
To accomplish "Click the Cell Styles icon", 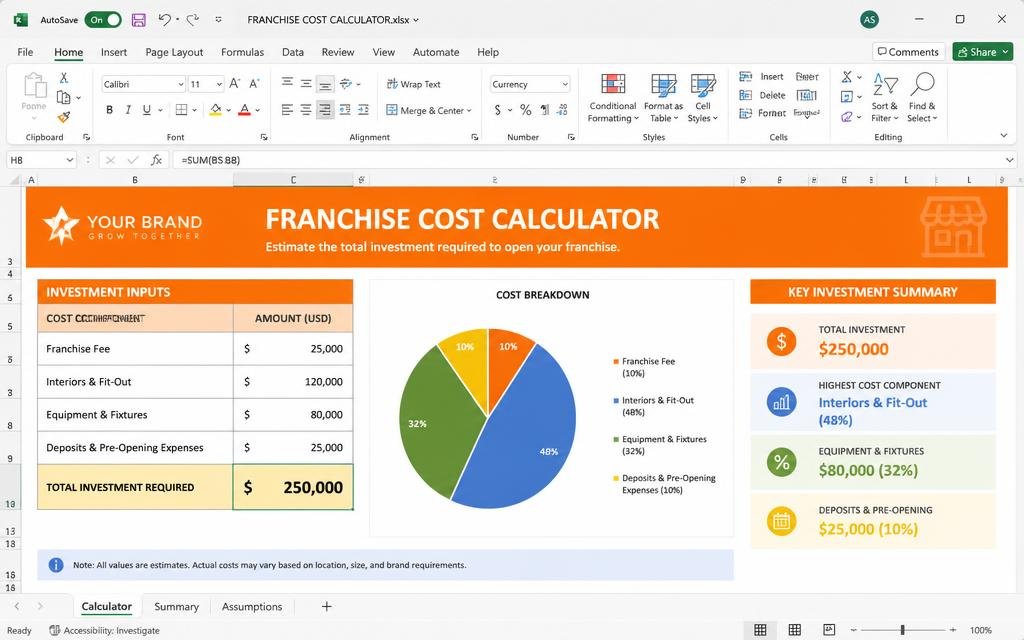I will (x=703, y=84).
